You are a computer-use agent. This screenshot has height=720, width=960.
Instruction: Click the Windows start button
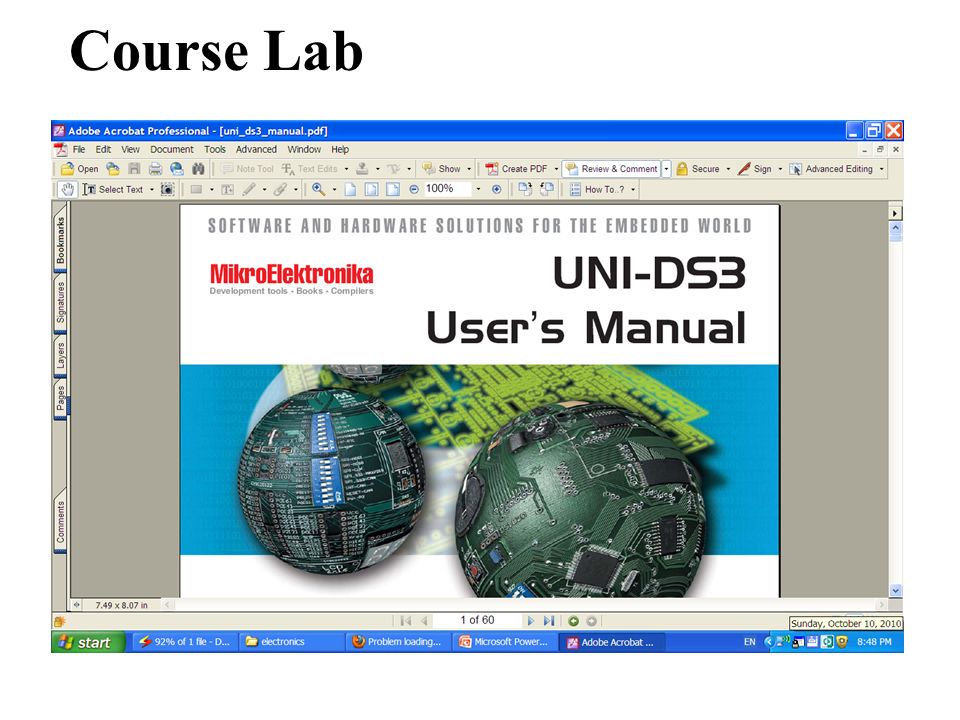[88, 642]
